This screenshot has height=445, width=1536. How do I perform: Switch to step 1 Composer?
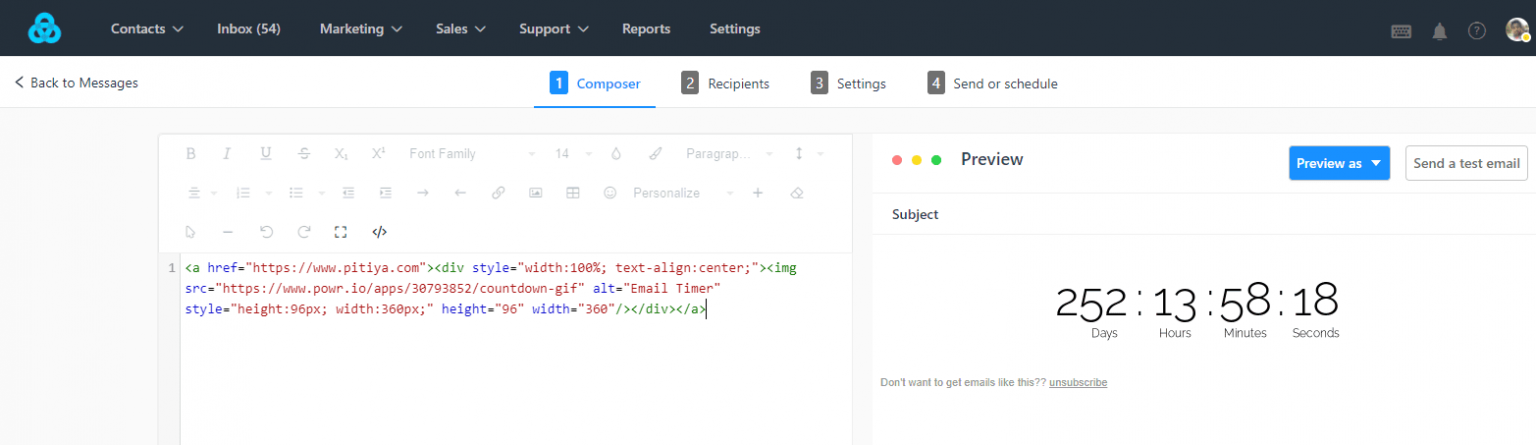coord(595,83)
